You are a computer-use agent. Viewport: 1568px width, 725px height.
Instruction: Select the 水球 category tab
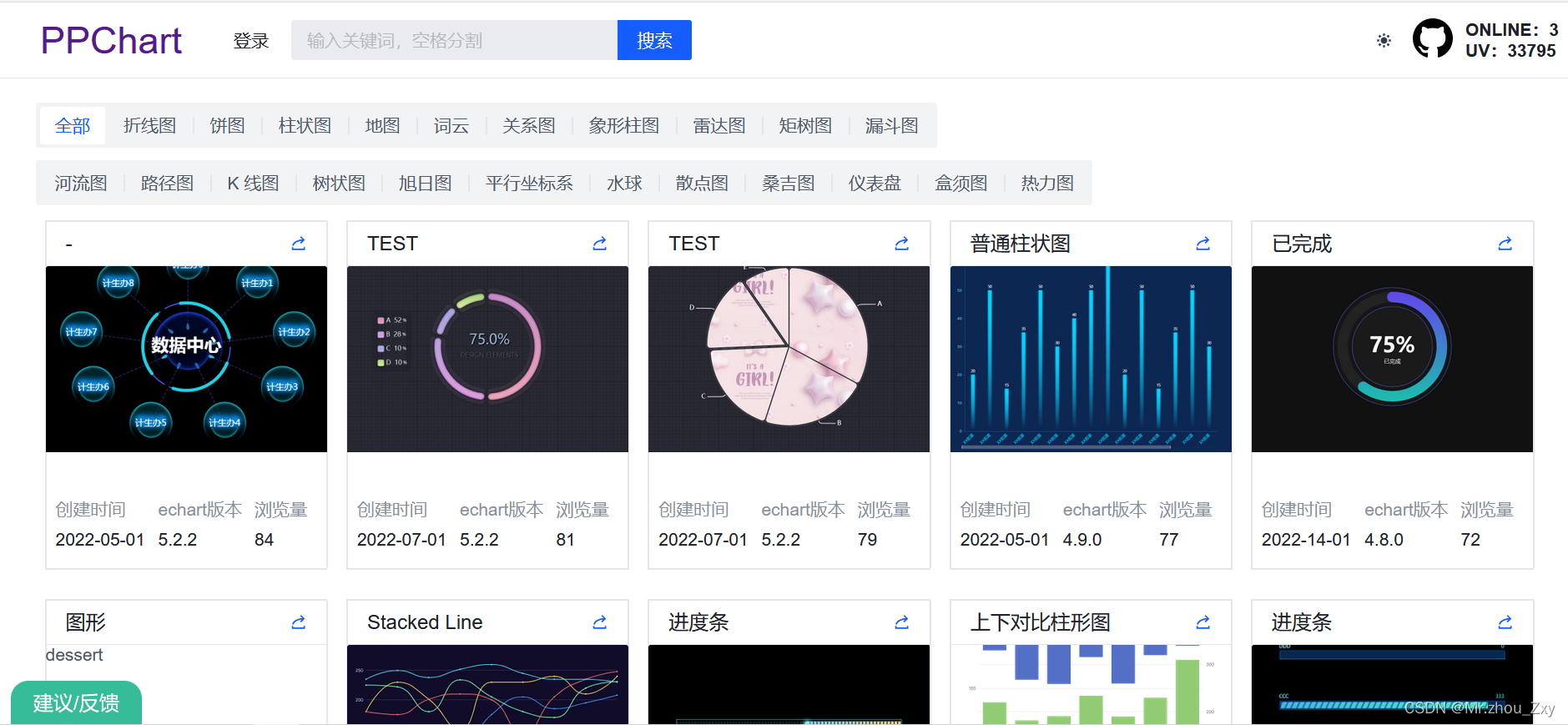click(x=624, y=183)
